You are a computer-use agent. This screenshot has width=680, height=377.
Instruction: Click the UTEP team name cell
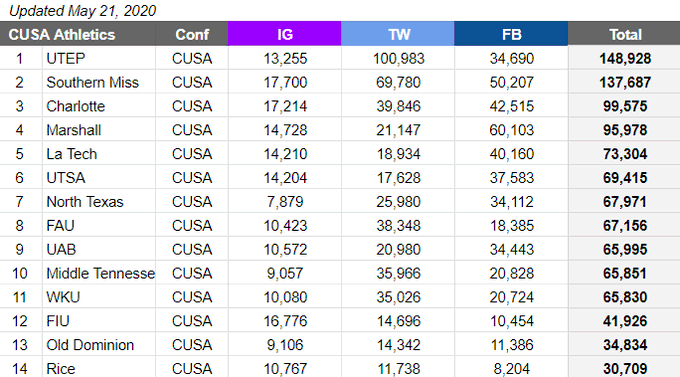[x=99, y=58]
